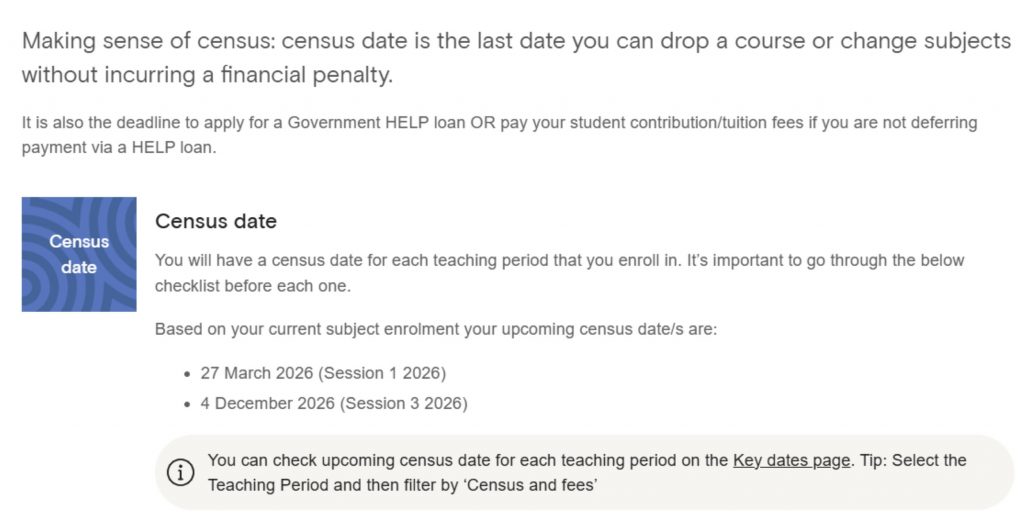
Task: Click the white 'Census date' label on the tile
Action: [x=79, y=254]
